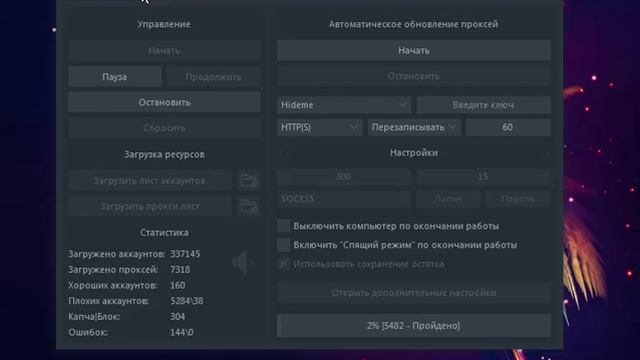
Task: Enable "Спящий режим" after work checkbox
Action: pos(284,245)
